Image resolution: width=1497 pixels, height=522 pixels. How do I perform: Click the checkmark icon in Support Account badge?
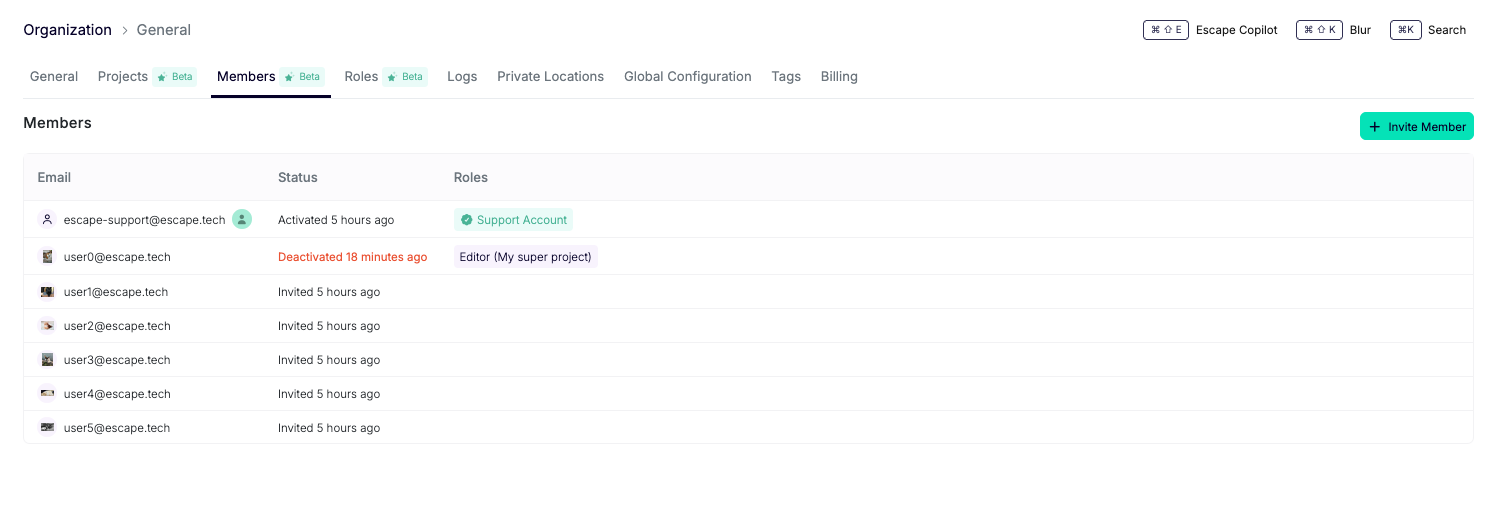(x=466, y=220)
